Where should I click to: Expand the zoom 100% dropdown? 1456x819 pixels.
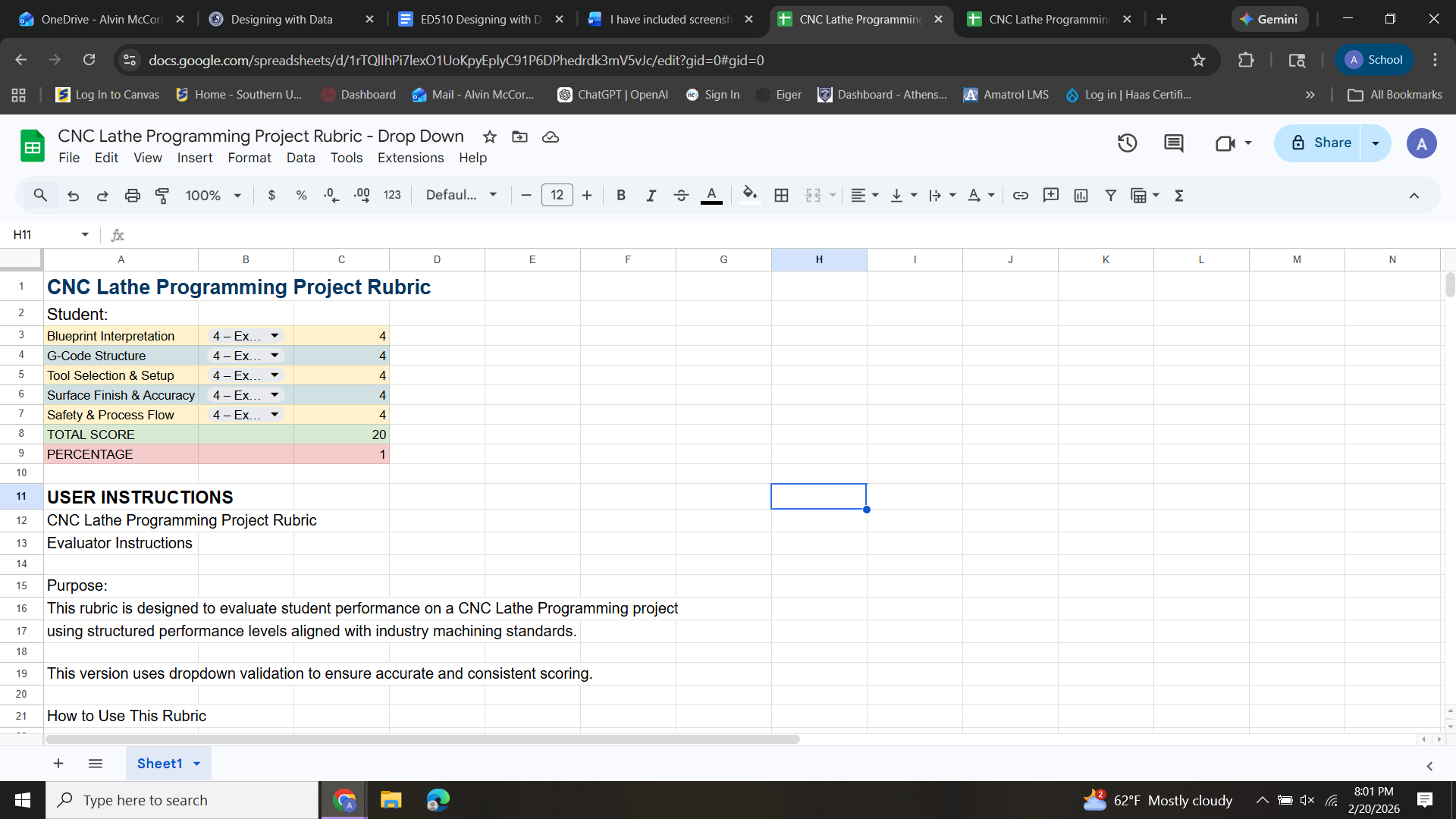213,196
